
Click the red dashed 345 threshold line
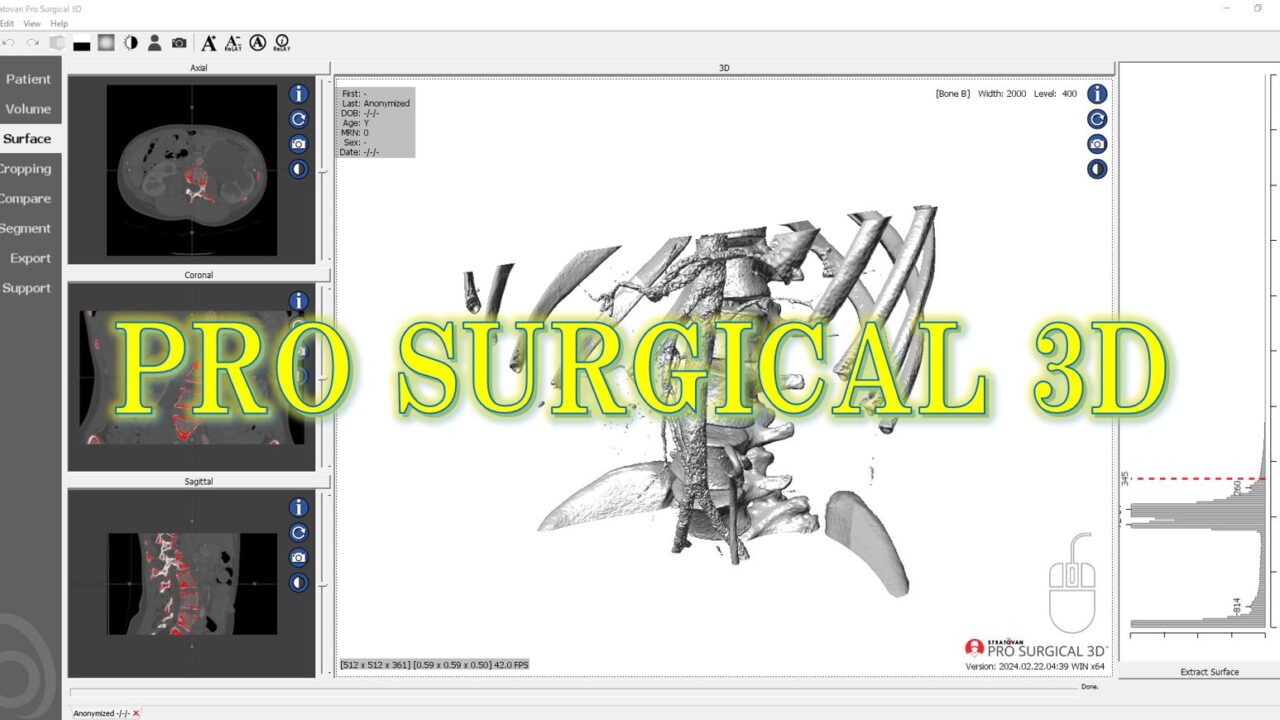(1199, 479)
